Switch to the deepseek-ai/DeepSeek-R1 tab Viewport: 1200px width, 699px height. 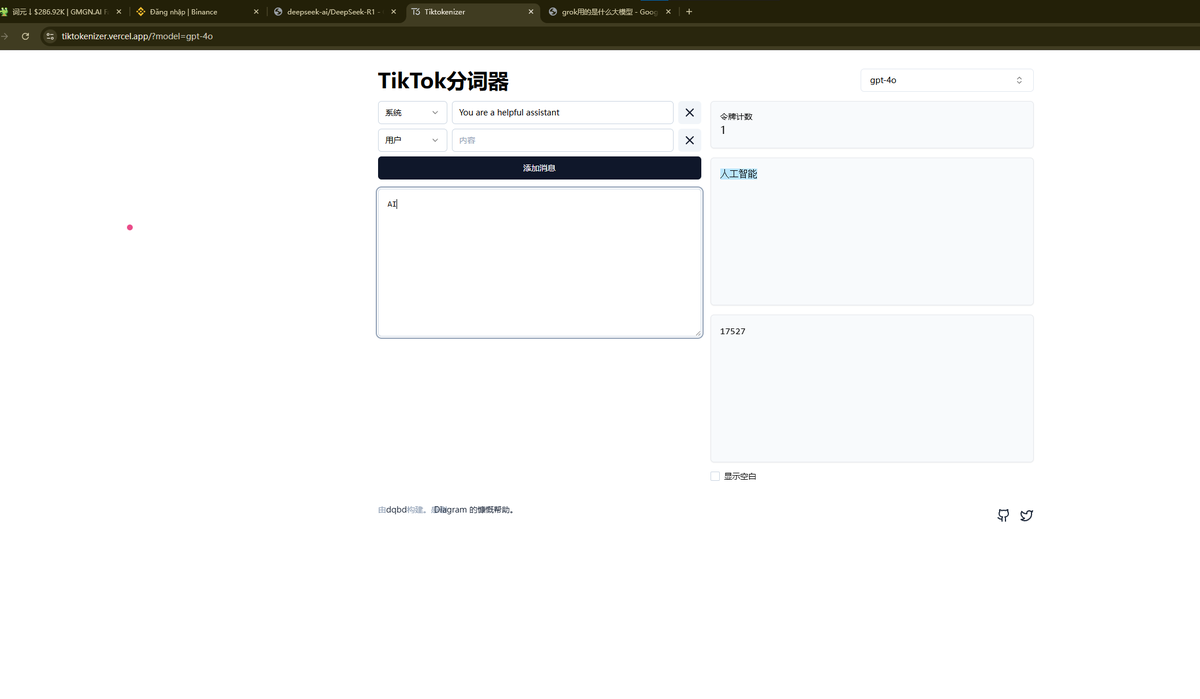point(330,11)
